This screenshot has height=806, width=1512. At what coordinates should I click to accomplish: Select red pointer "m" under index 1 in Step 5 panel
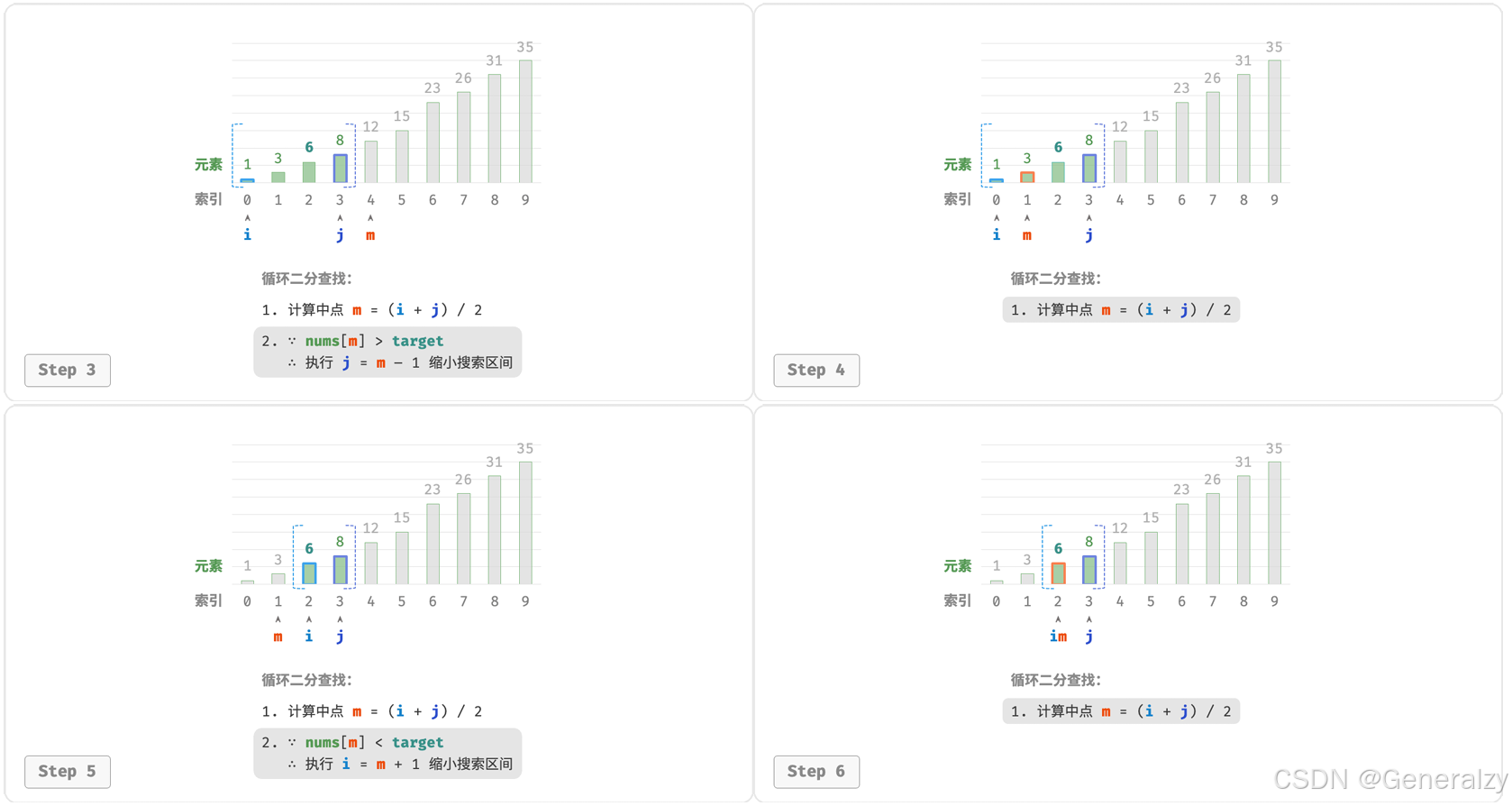[x=278, y=637]
